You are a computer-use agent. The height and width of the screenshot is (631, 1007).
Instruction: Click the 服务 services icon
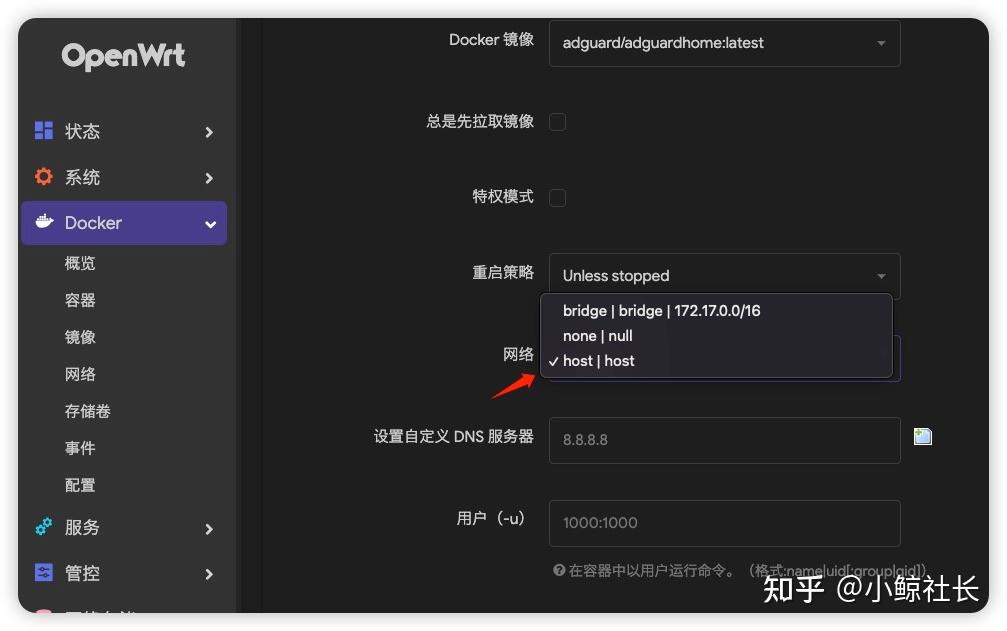43,527
